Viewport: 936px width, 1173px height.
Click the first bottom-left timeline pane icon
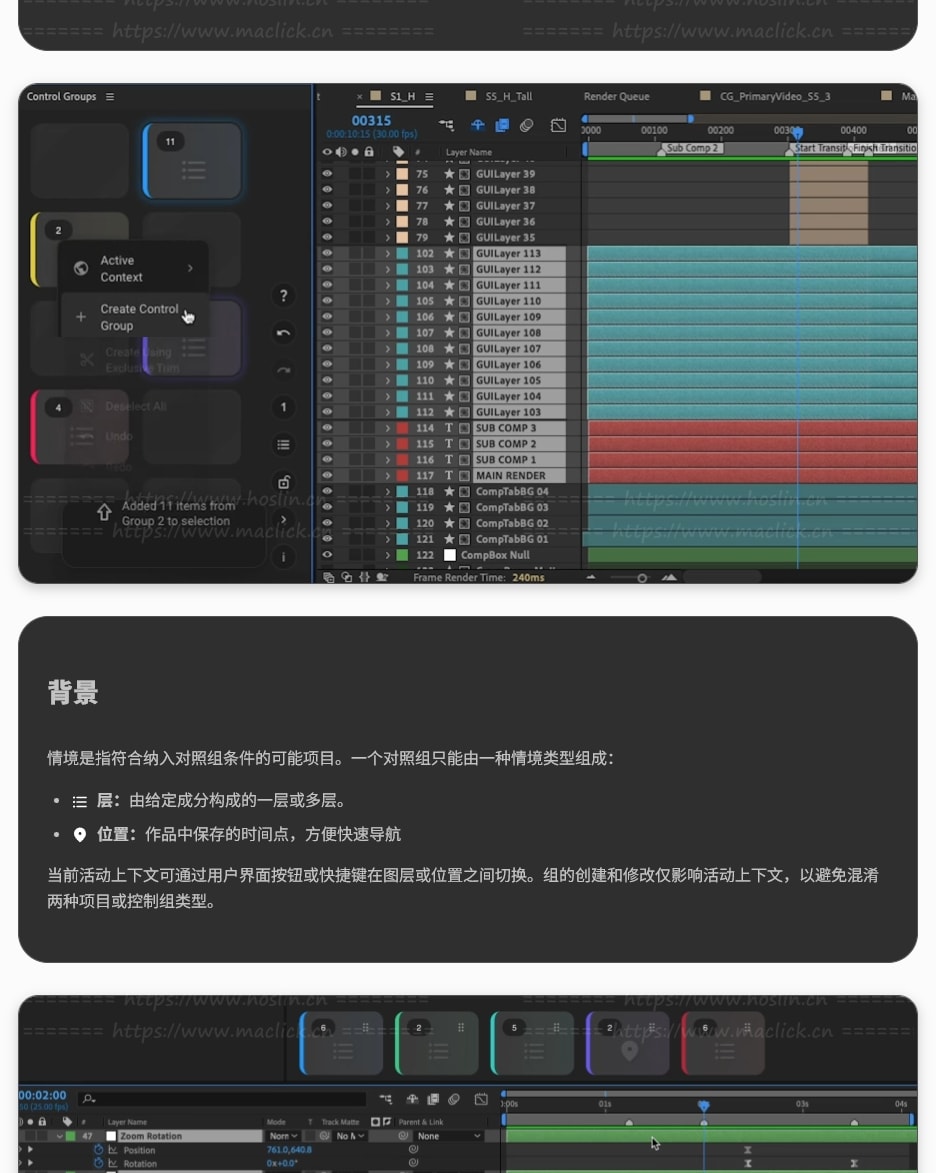point(328,577)
